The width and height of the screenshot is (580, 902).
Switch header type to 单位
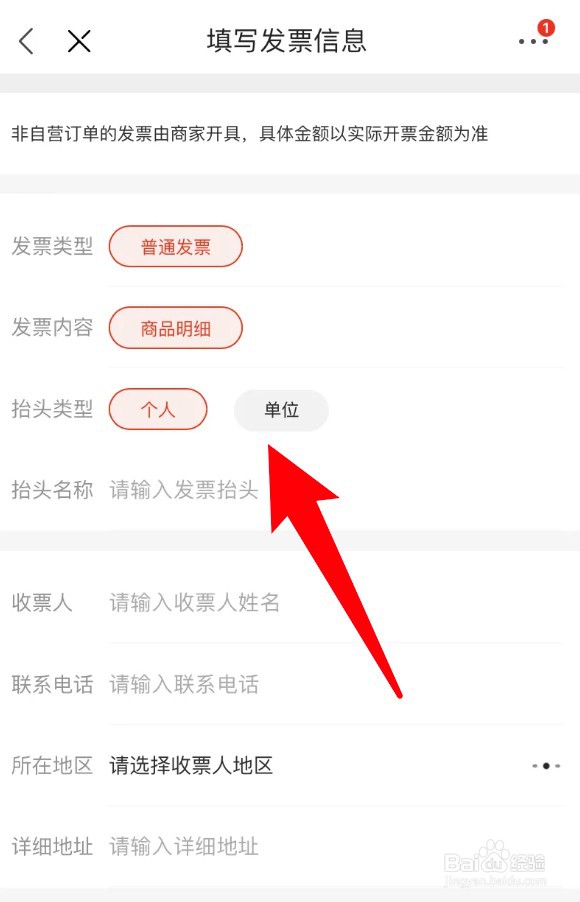(281, 410)
